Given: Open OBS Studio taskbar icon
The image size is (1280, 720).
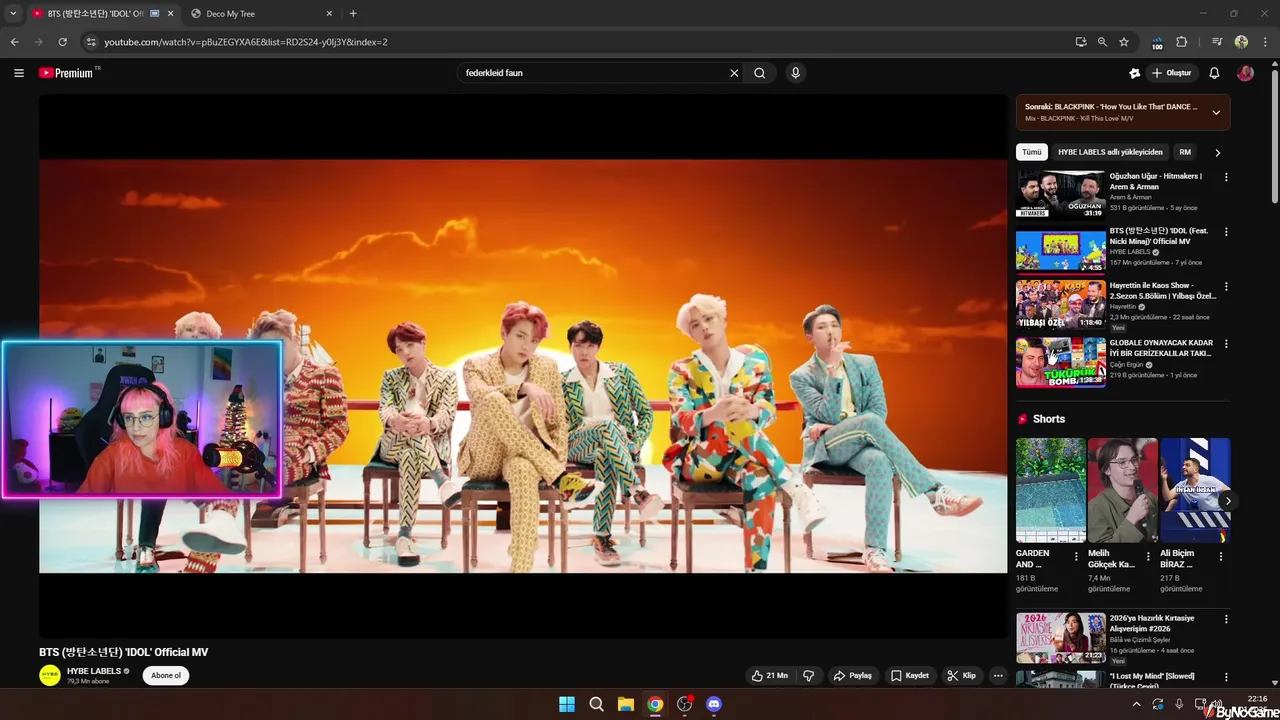Looking at the screenshot, I should [x=684, y=704].
